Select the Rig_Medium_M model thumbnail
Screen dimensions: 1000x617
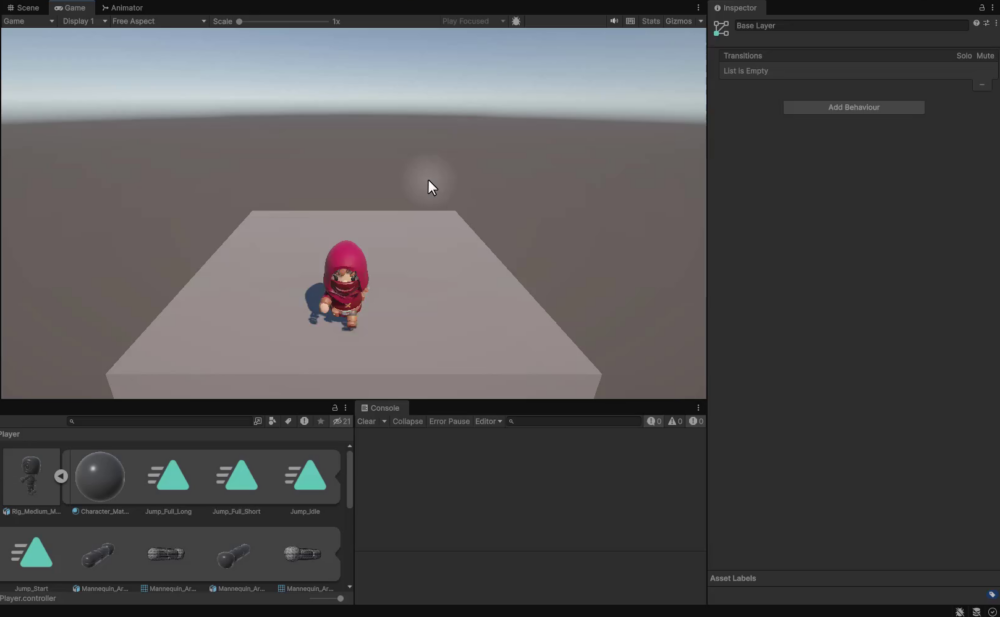pyautogui.click(x=30, y=476)
